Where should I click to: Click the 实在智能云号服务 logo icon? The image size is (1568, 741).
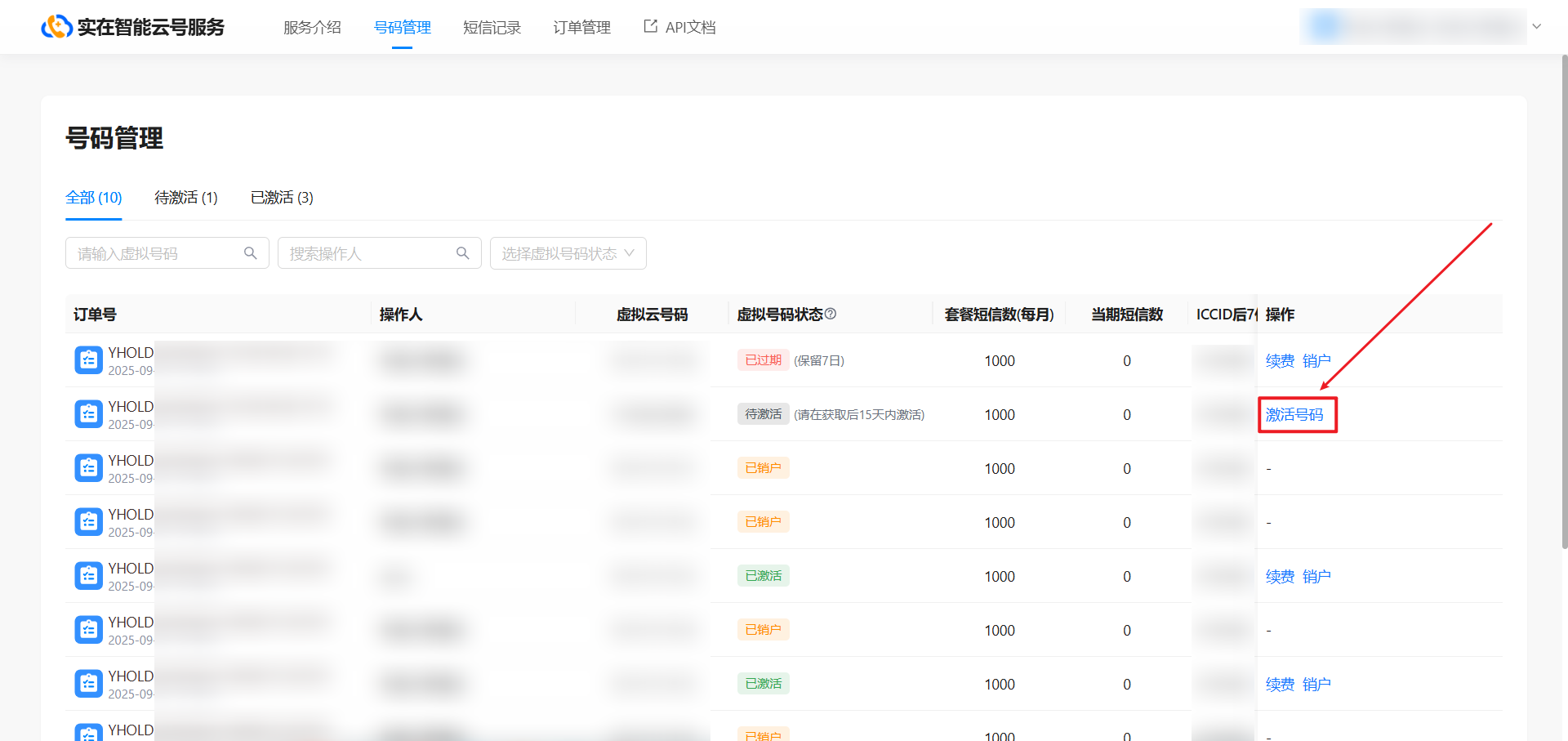[x=56, y=27]
